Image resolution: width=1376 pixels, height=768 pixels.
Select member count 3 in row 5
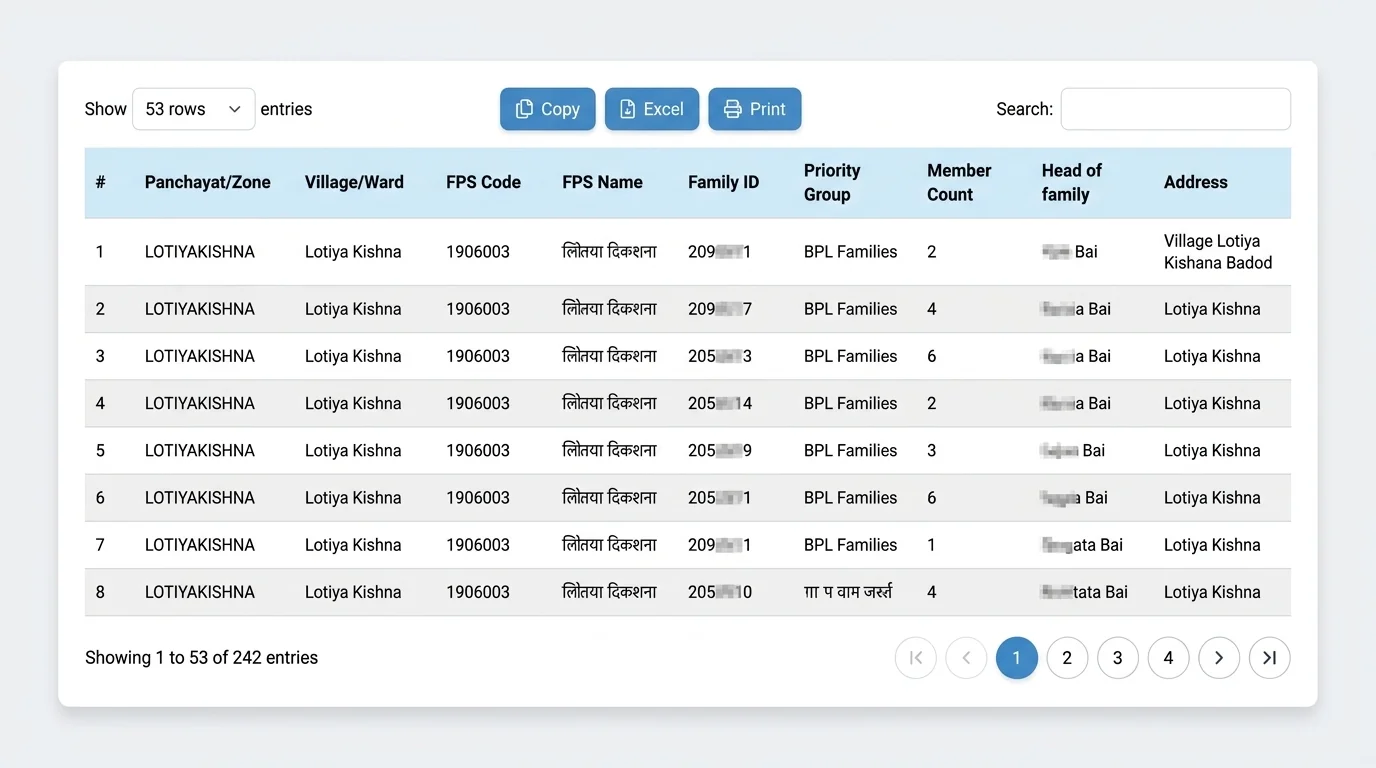pyautogui.click(x=932, y=451)
